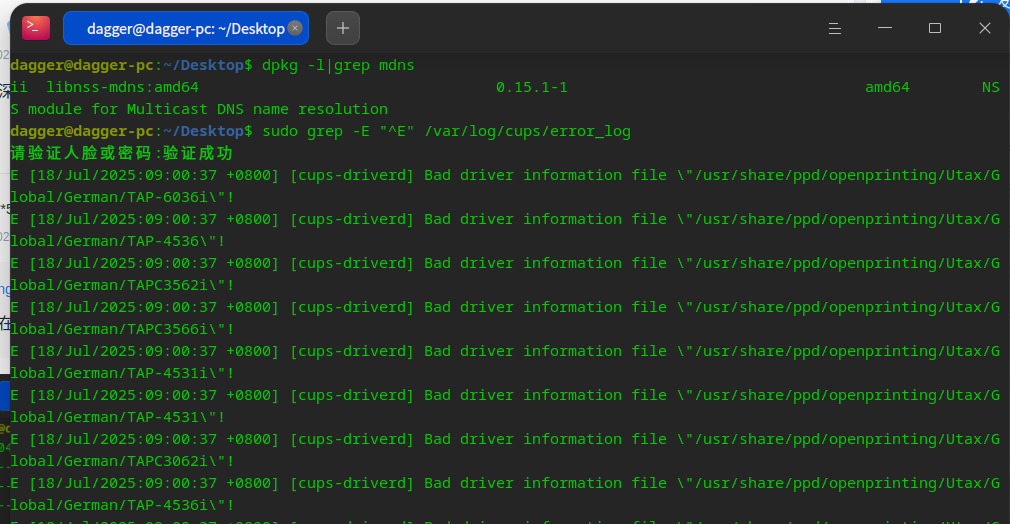
Task: Click the red terminal app icon
Action: (35, 28)
